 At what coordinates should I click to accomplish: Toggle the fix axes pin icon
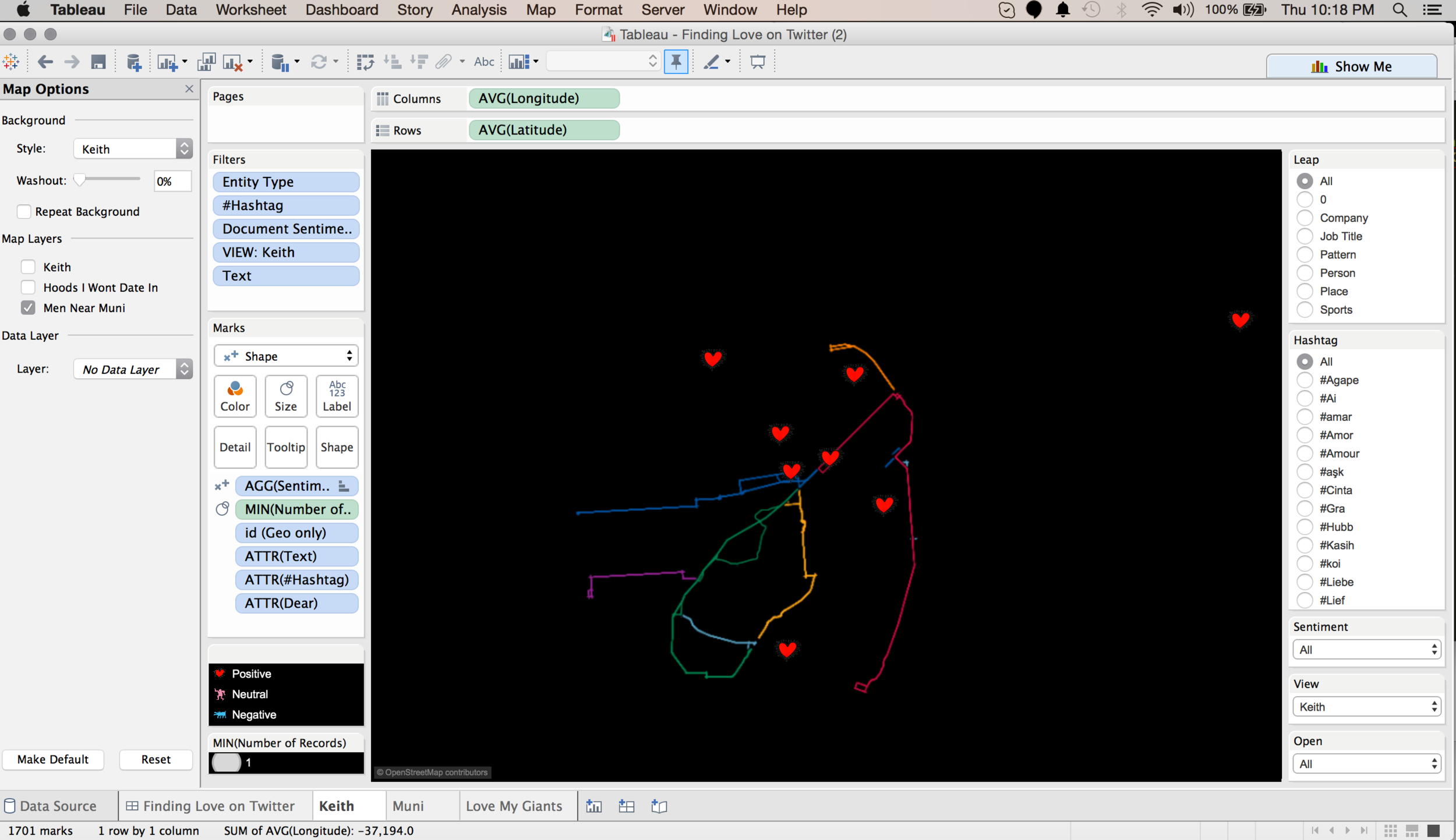coord(676,62)
